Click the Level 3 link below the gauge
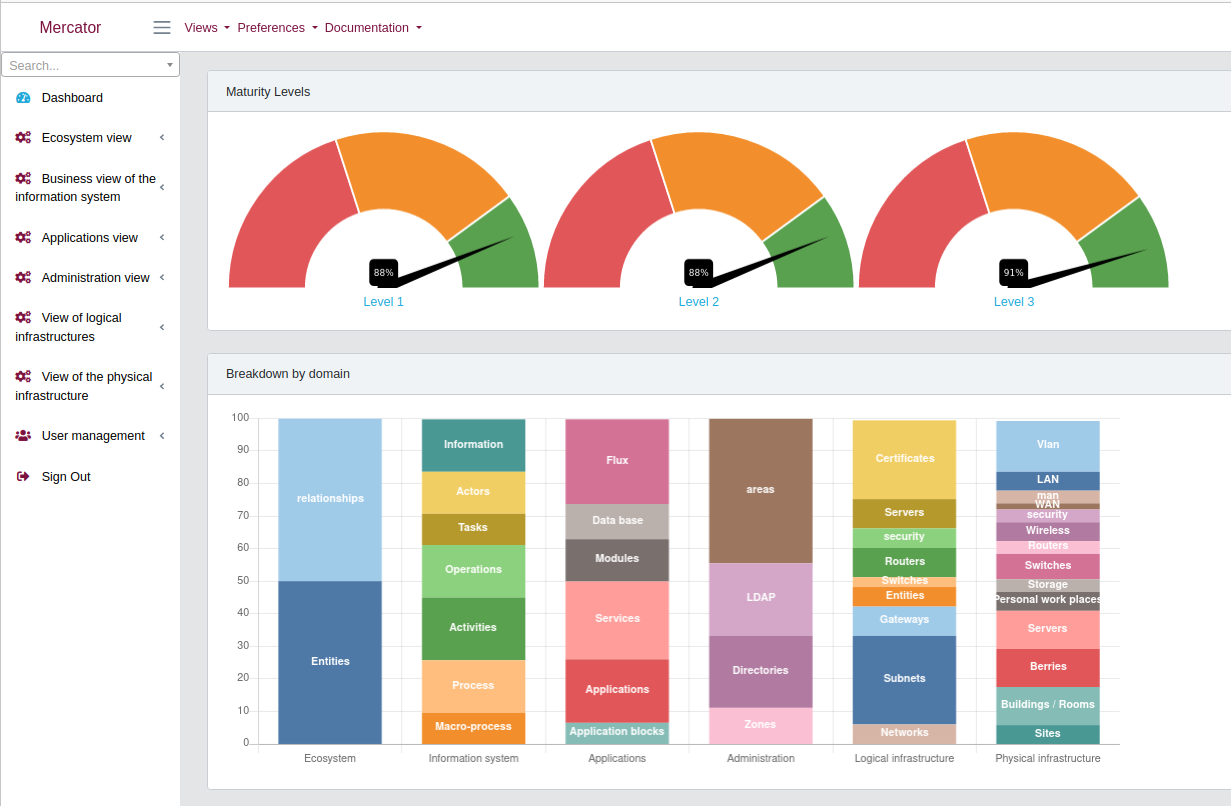The image size is (1231, 806). 1013,301
